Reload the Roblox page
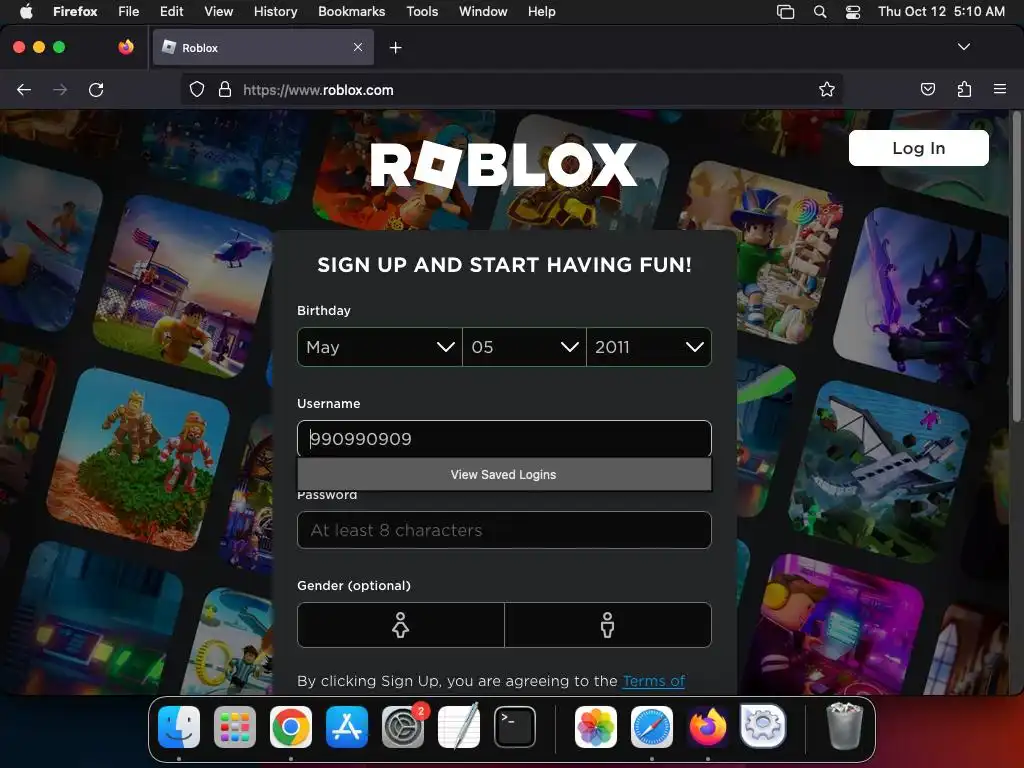Image resolution: width=1024 pixels, height=768 pixels. (x=96, y=89)
